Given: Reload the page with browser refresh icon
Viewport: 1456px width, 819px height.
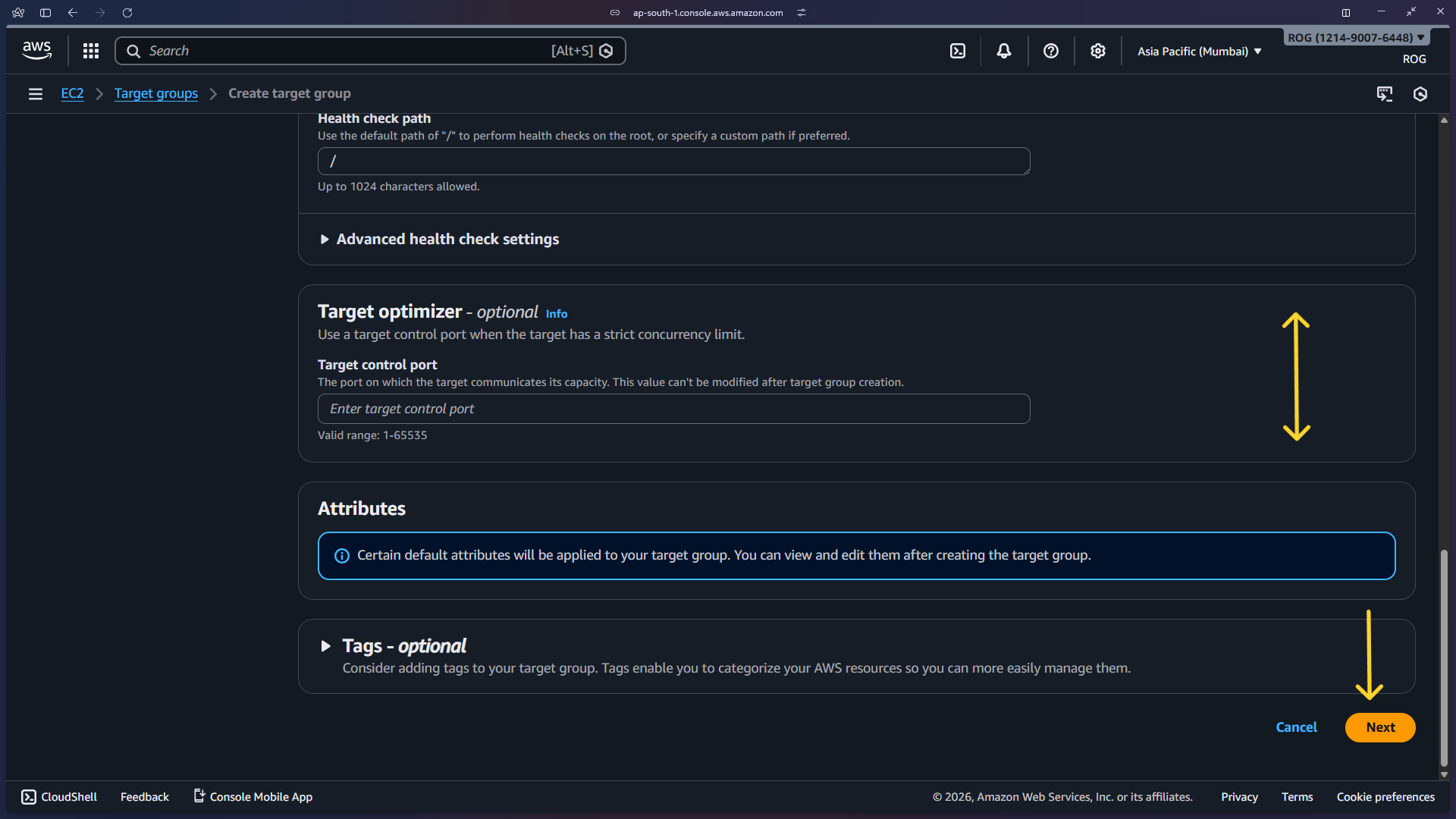Looking at the screenshot, I should click(x=127, y=13).
